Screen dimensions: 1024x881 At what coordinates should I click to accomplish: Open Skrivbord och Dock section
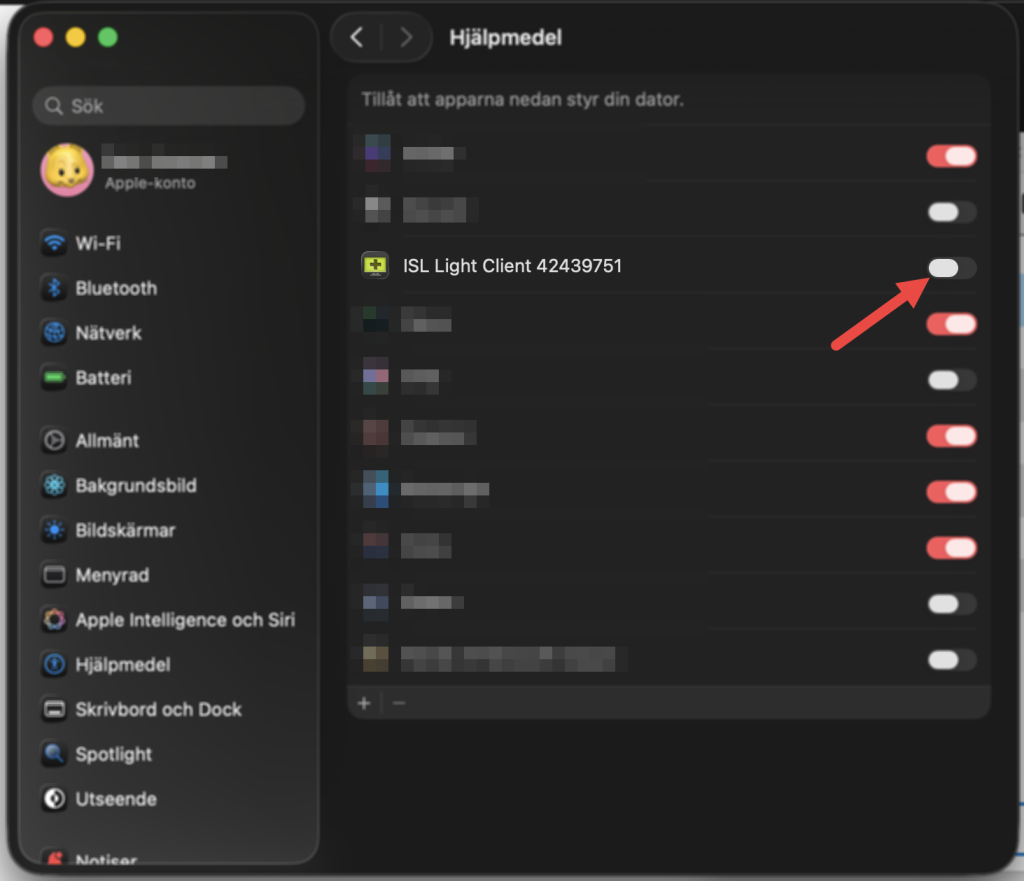tap(158, 709)
